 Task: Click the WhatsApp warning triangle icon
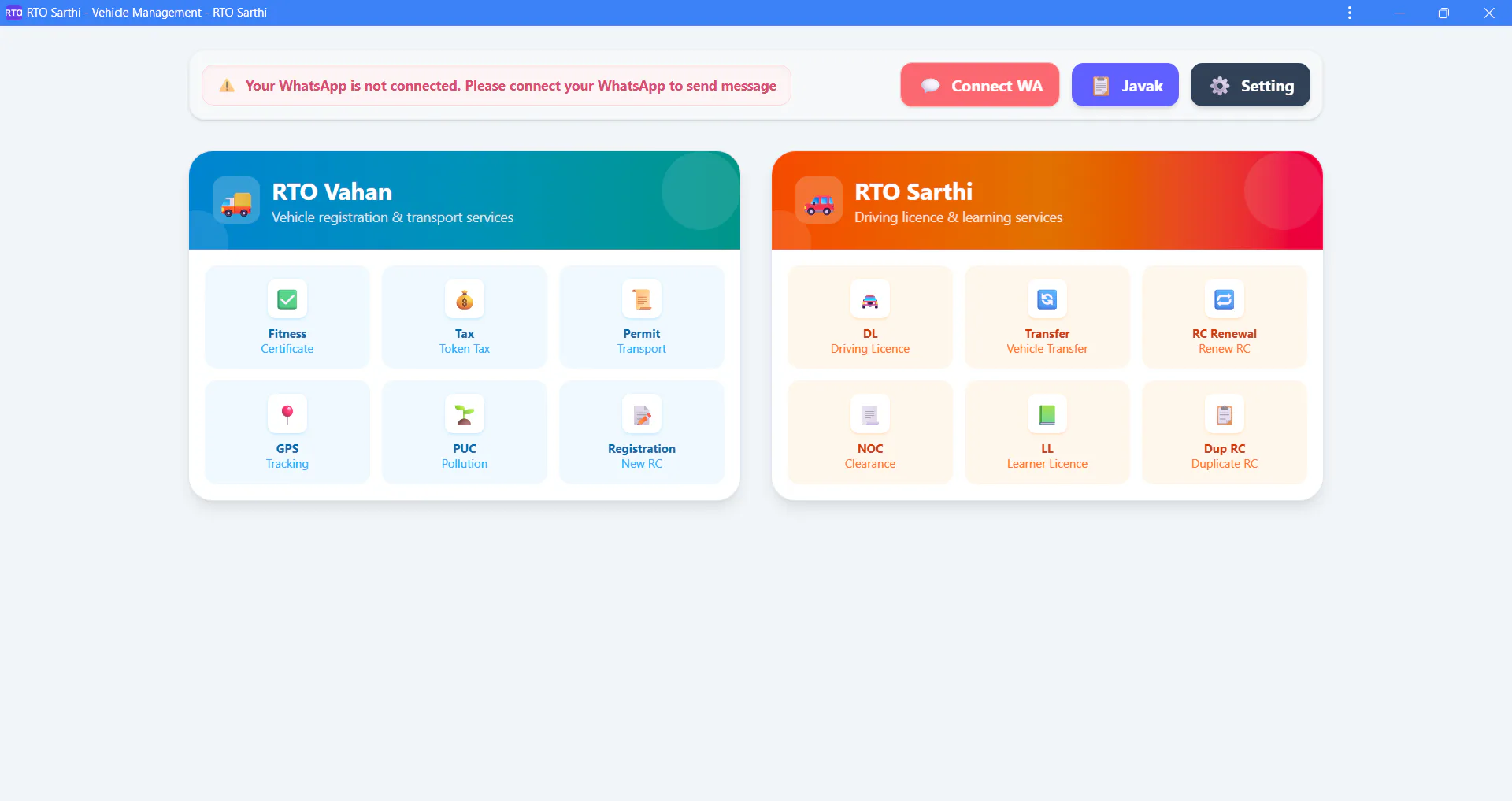pos(227,86)
